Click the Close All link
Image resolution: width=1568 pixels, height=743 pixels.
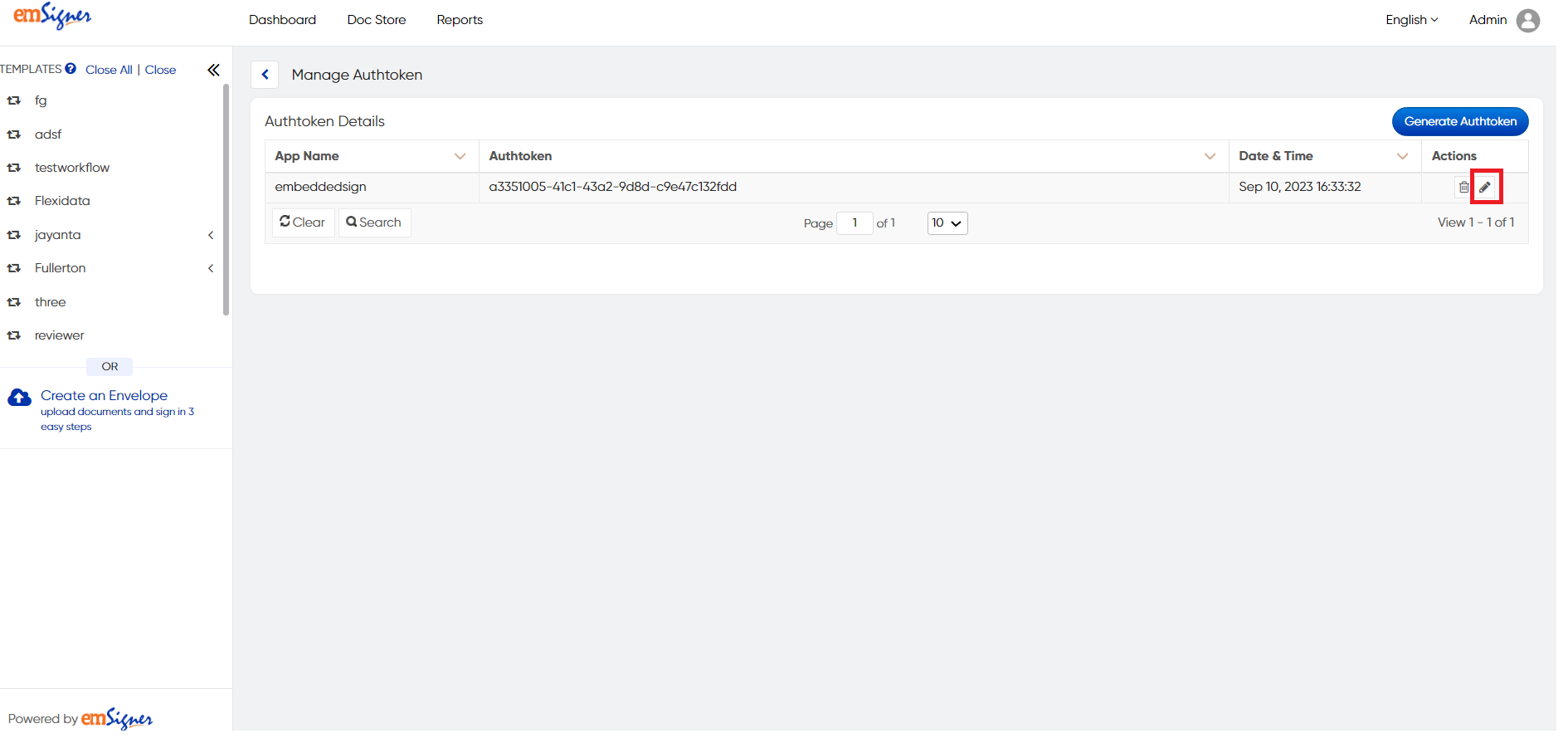pyautogui.click(x=109, y=70)
